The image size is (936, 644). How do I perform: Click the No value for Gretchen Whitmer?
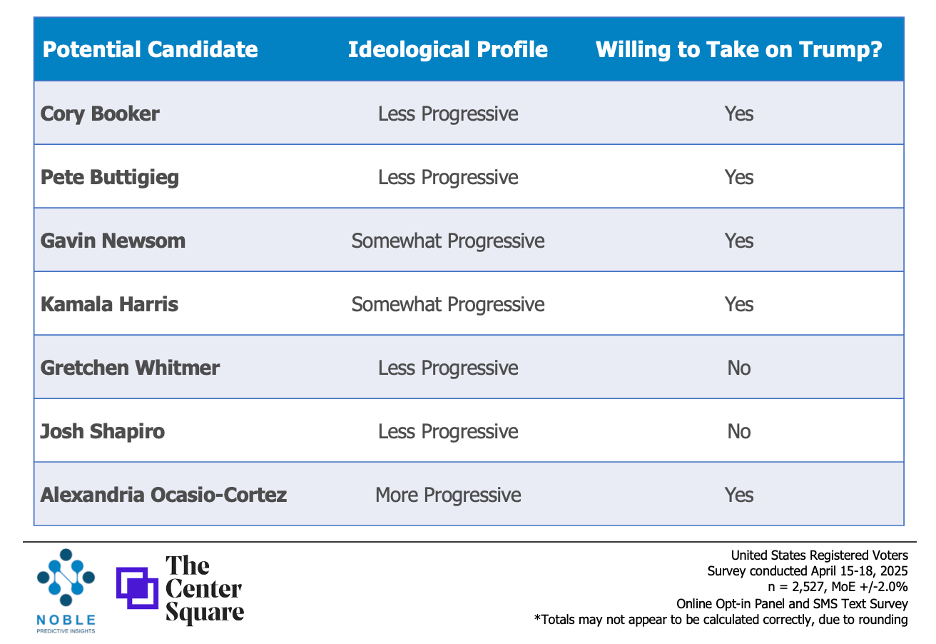[739, 368]
